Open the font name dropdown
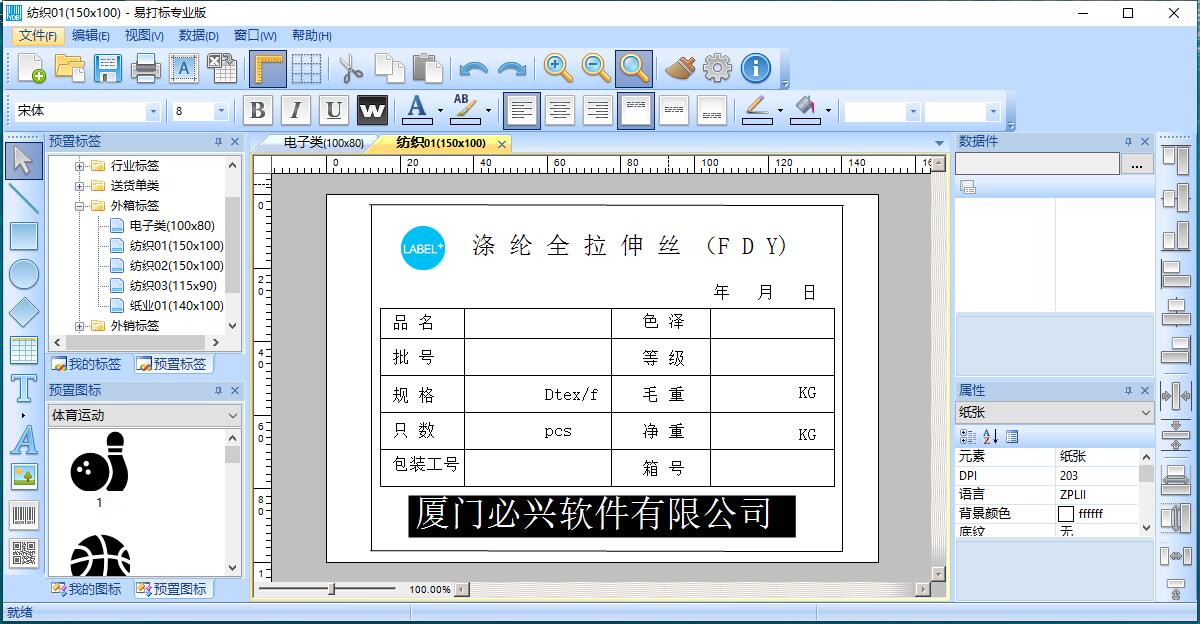 click(153, 111)
